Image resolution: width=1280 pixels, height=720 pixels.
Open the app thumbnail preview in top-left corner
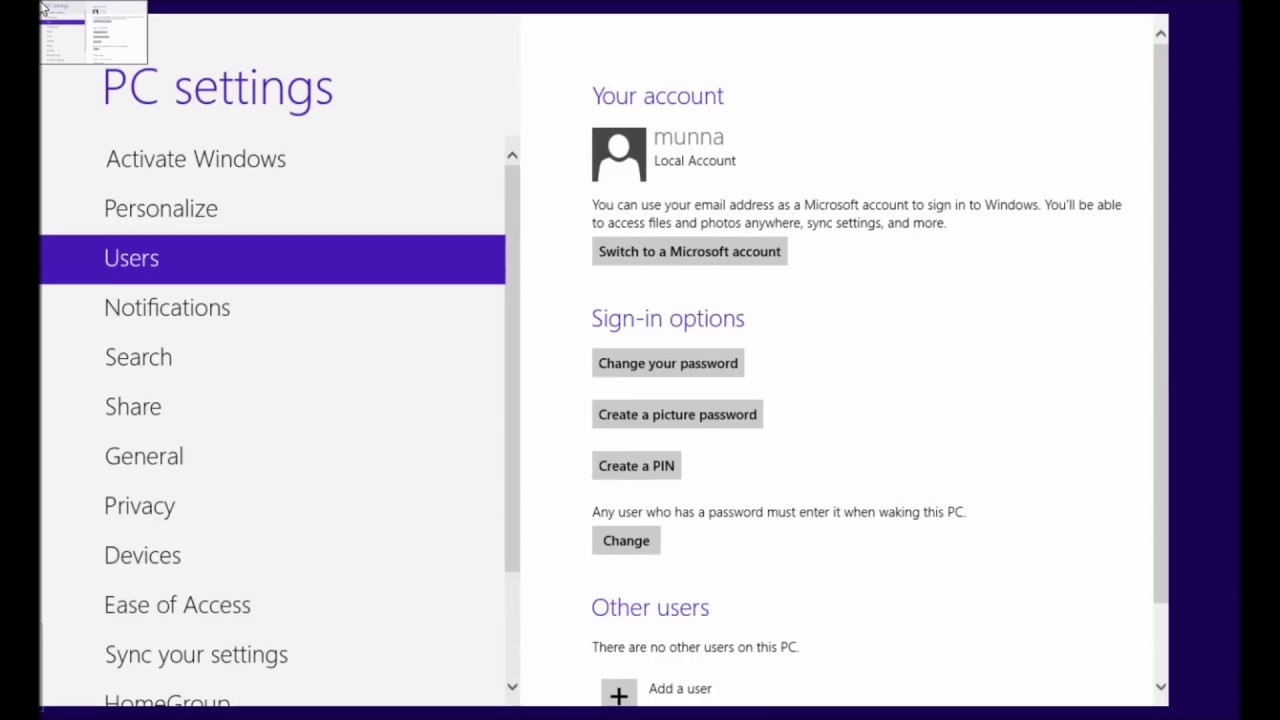point(94,32)
